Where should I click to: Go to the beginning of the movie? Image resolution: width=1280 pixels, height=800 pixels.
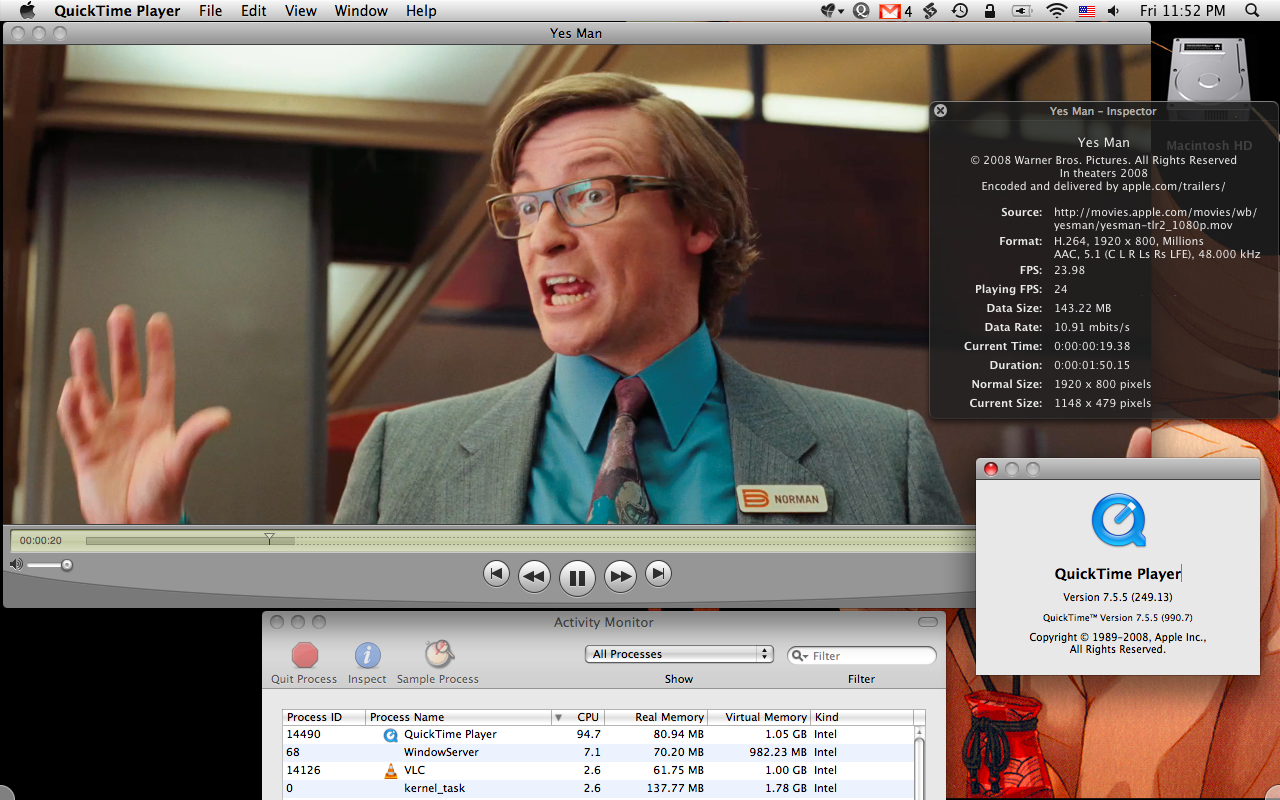(496, 574)
